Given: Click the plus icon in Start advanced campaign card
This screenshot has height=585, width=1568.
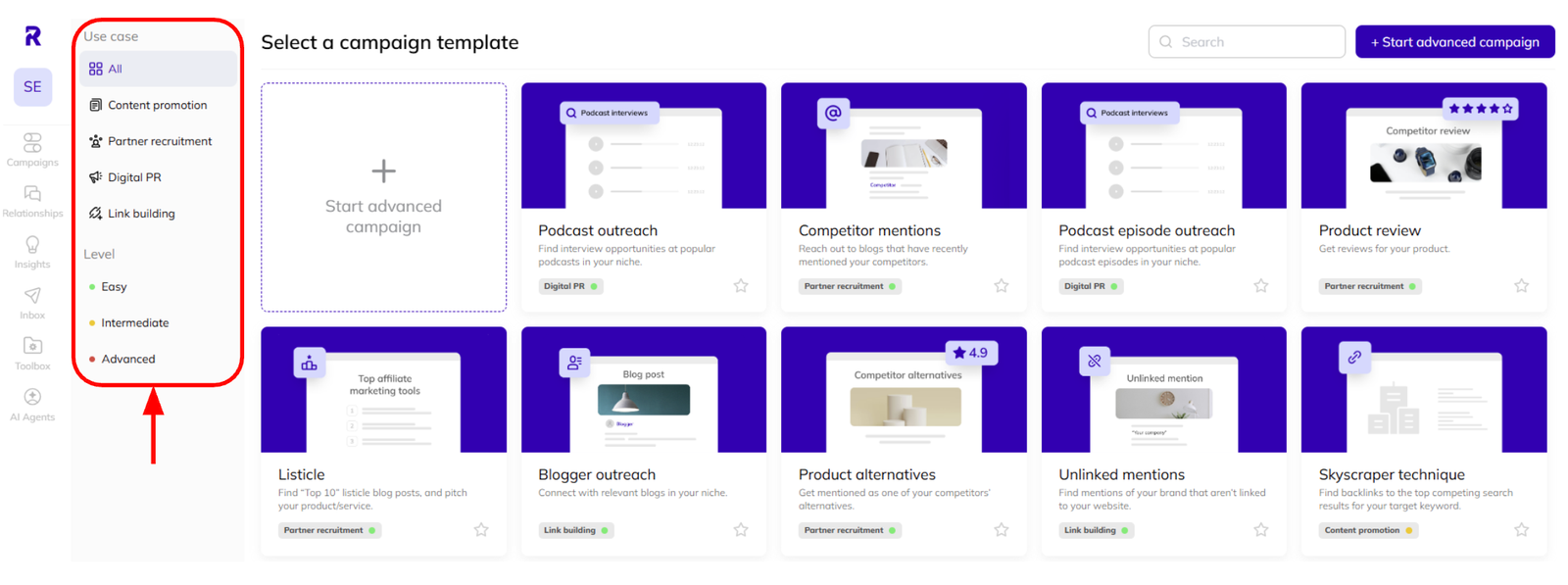Looking at the screenshot, I should pyautogui.click(x=383, y=171).
